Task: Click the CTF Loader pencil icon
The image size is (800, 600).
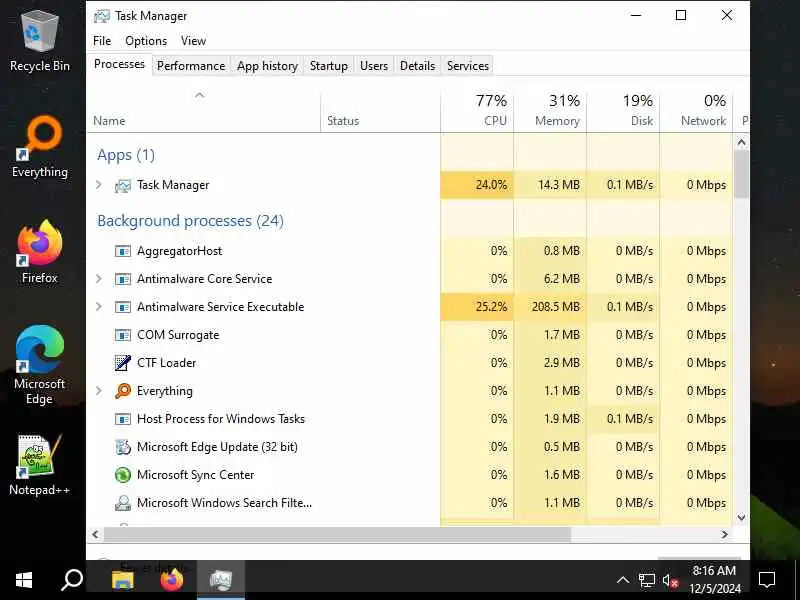Action: tap(122, 363)
